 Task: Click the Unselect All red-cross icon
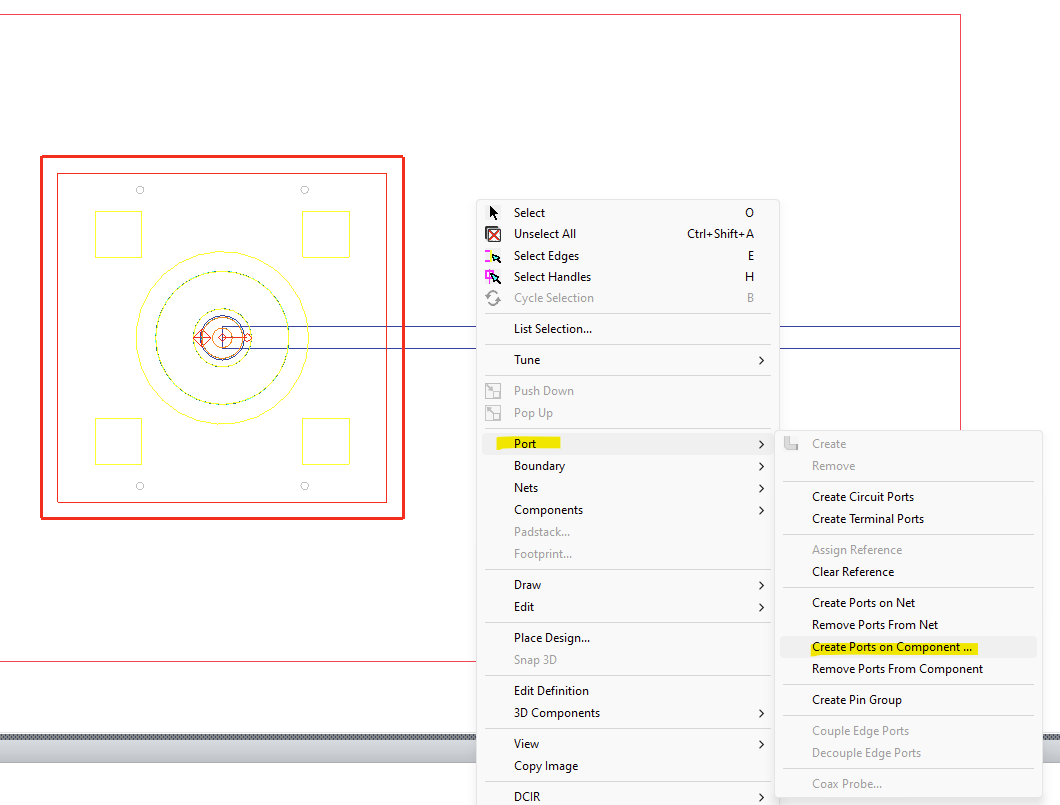coord(492,233)
